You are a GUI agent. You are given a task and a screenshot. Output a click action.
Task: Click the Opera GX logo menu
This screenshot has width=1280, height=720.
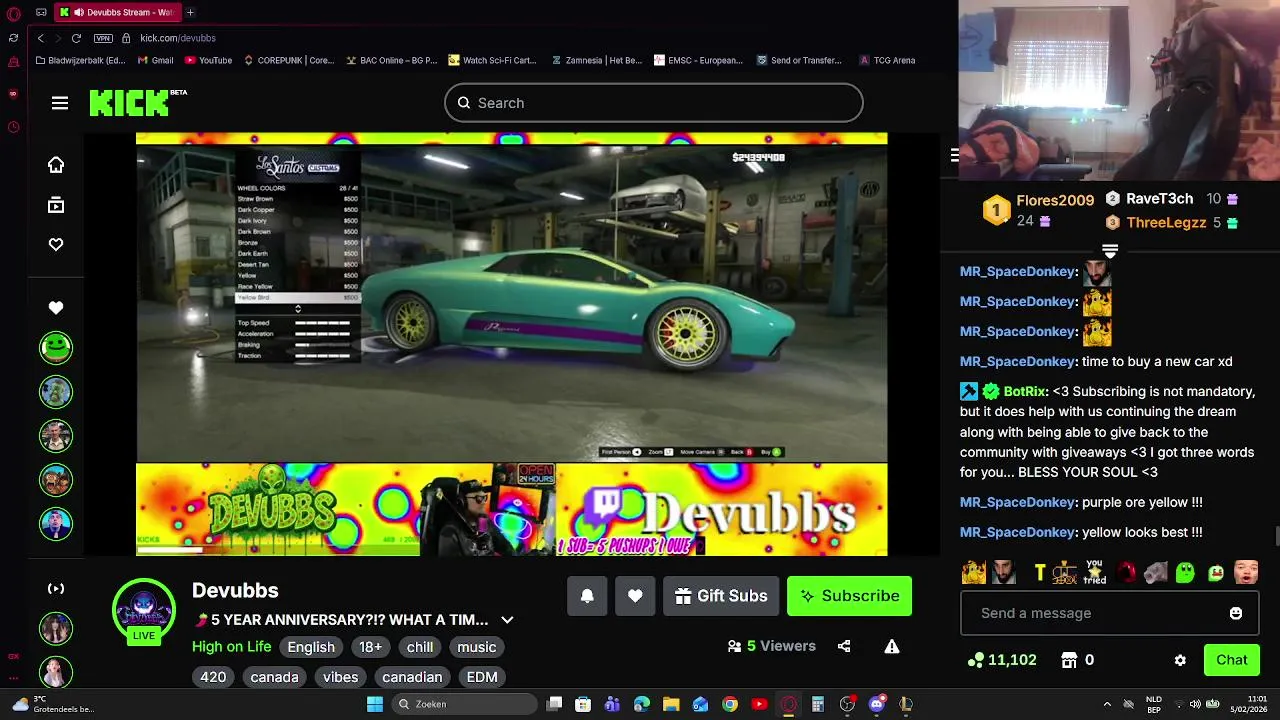pos(13,13)
